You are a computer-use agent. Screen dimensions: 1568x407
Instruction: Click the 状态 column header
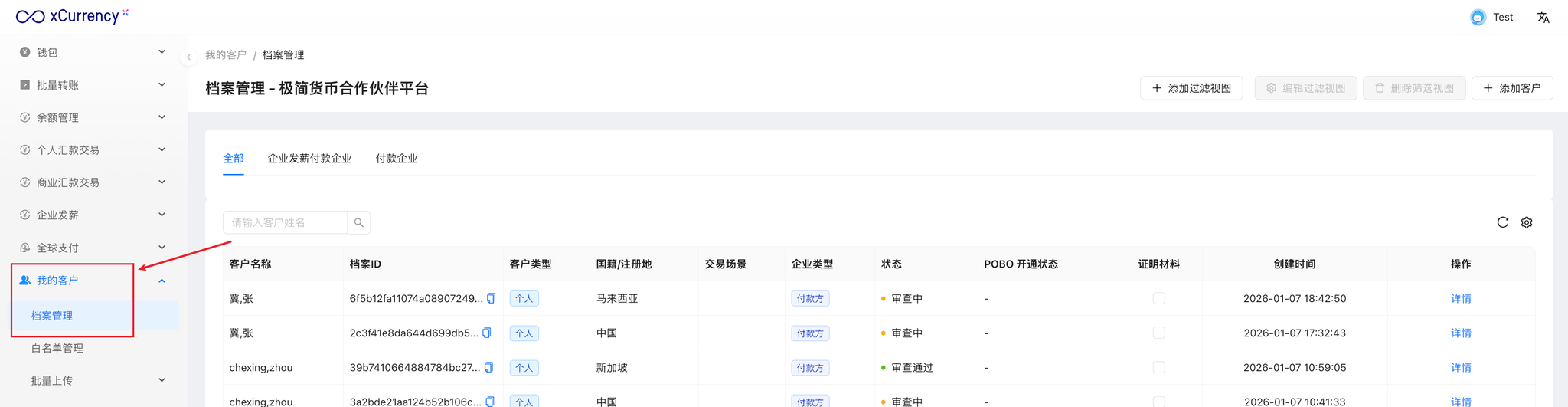tap(891, 264)
